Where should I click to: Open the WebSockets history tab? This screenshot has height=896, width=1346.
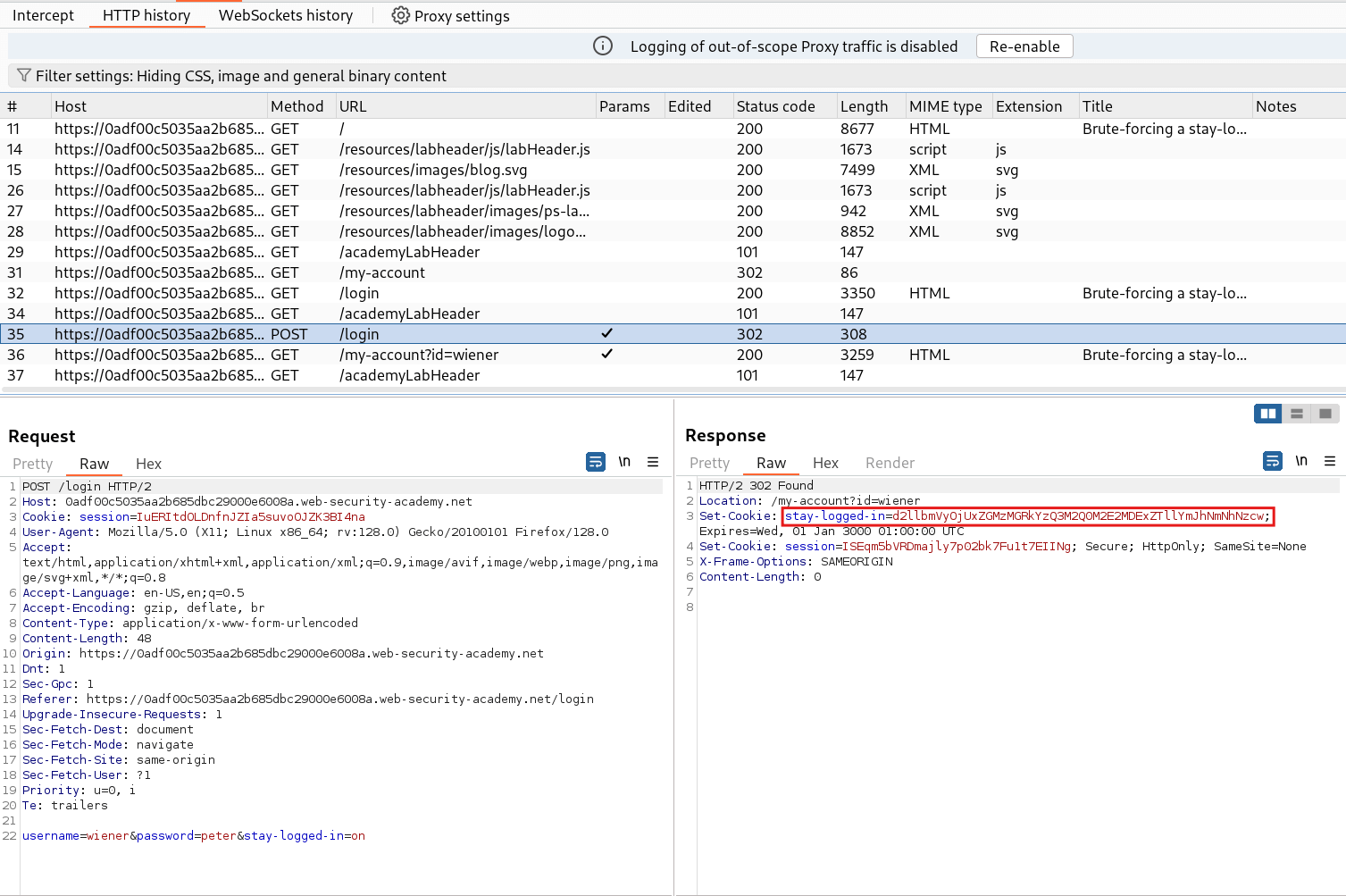284,15
